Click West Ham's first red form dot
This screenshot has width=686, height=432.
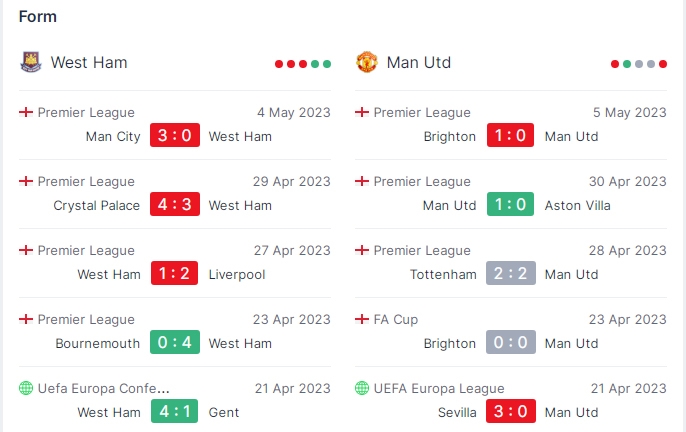tap(279, 64)
